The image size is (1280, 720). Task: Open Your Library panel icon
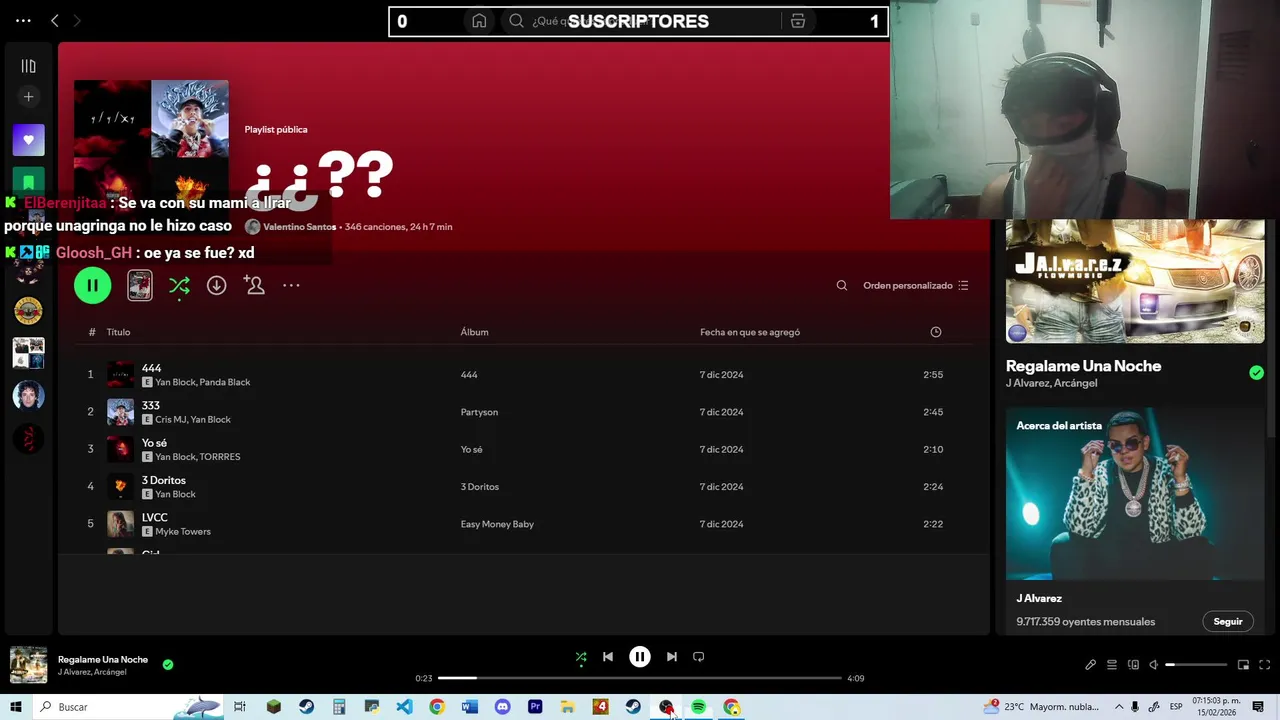tap(28, 66)
